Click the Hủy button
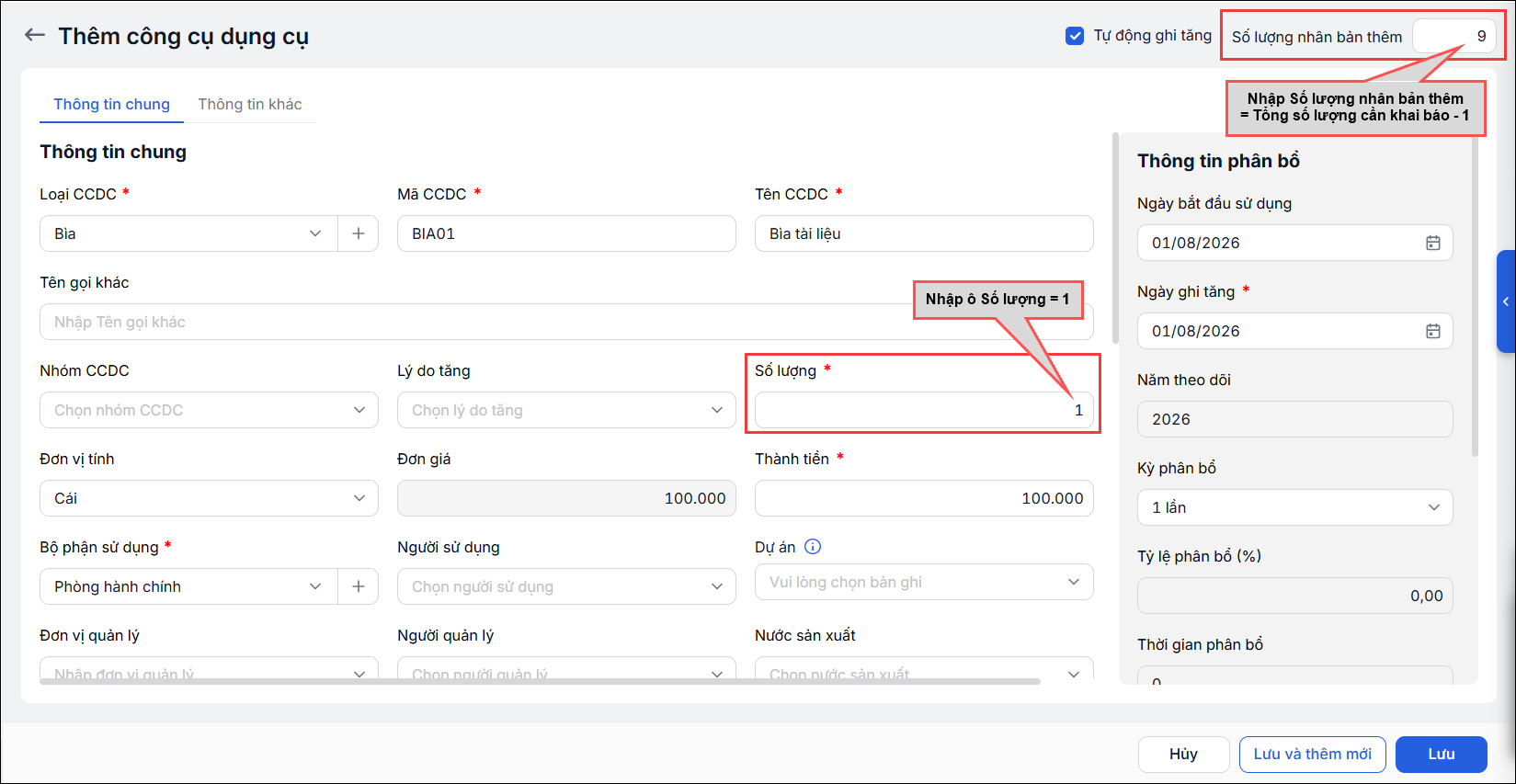1516x784 pixels. (x=1183, y=755)
